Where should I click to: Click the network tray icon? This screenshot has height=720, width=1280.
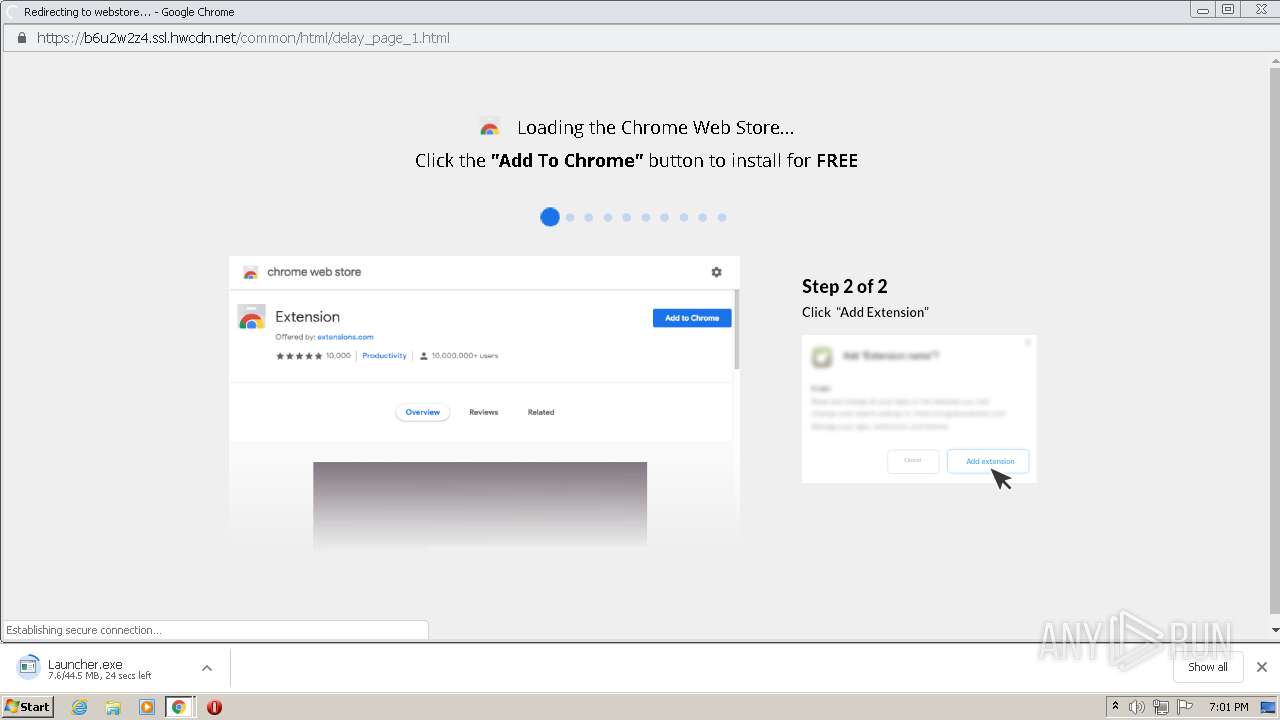point(1161,707)
